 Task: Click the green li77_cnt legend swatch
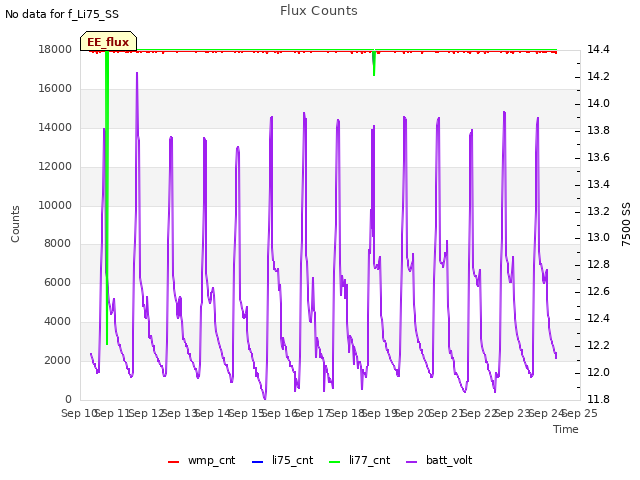pyautogui.click(x=335, y=462)
